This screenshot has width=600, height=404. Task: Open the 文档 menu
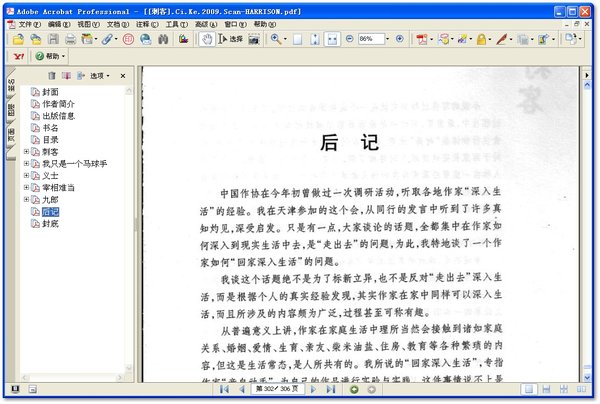[118, 24]
